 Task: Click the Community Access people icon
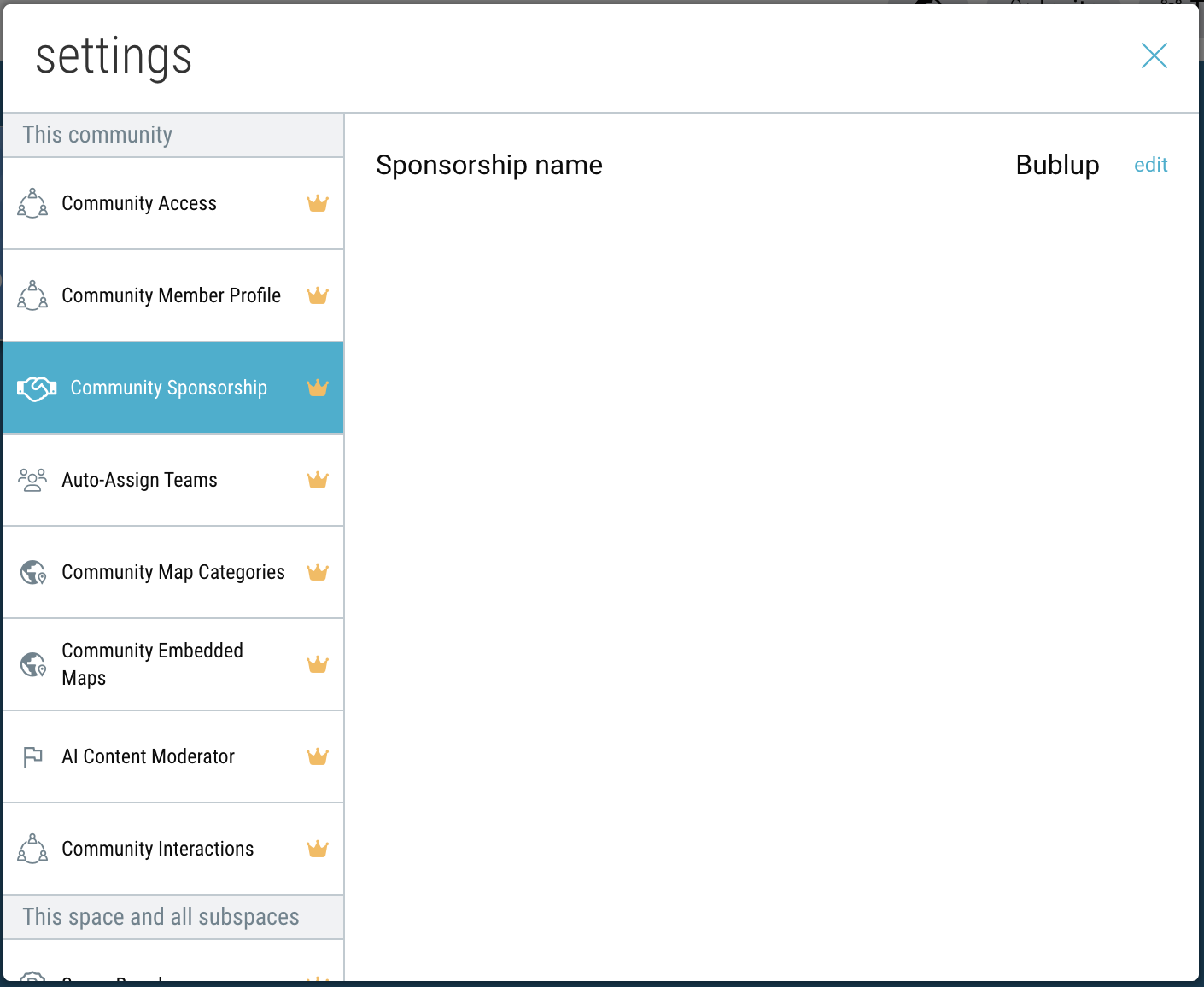32,203
